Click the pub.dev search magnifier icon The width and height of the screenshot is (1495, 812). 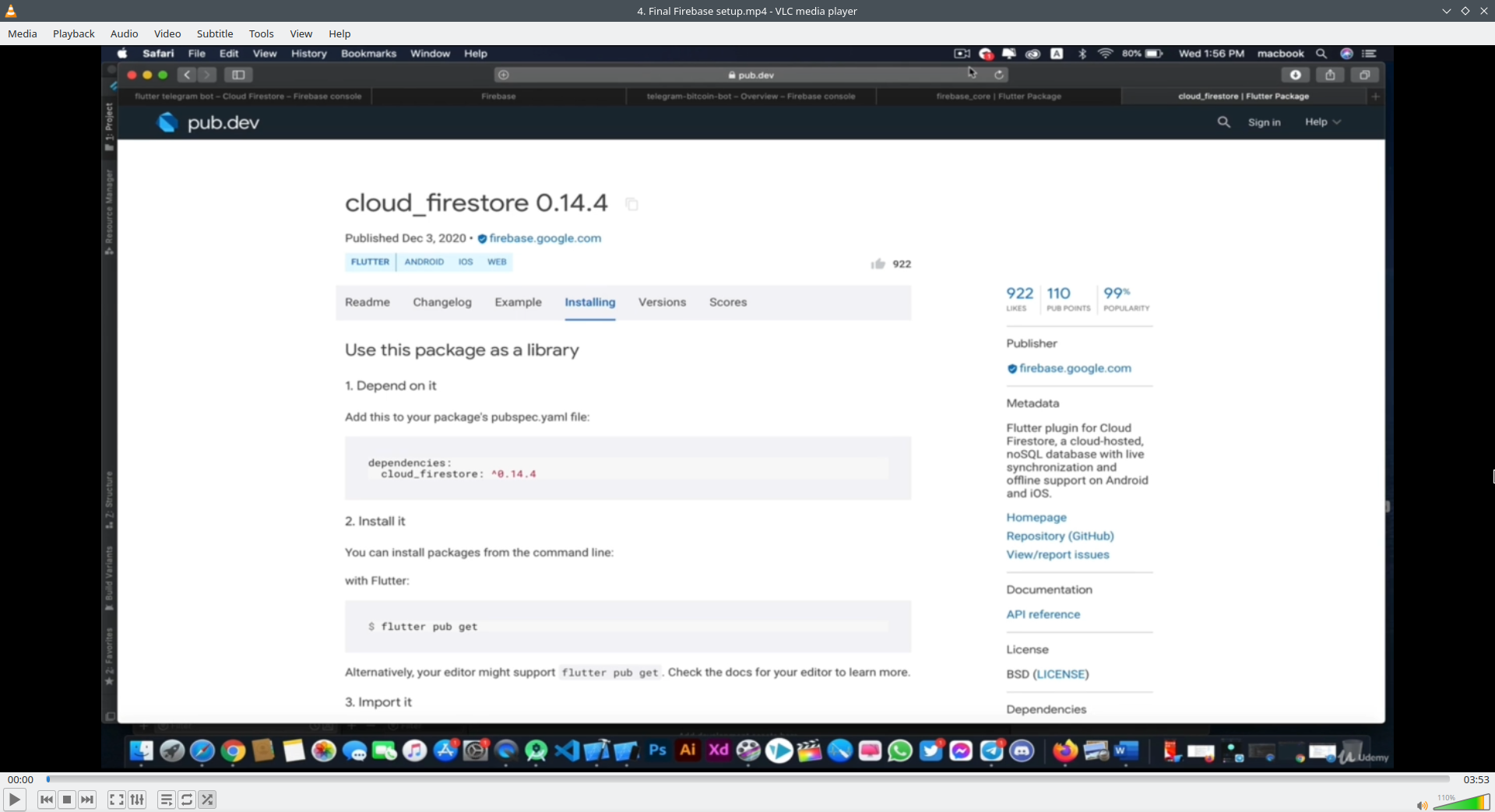tap(1224, 122)
